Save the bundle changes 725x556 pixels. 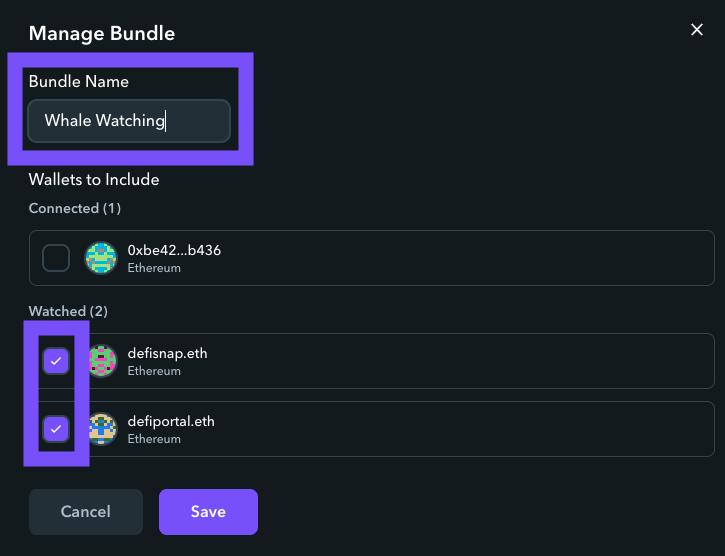coord(208,512)
